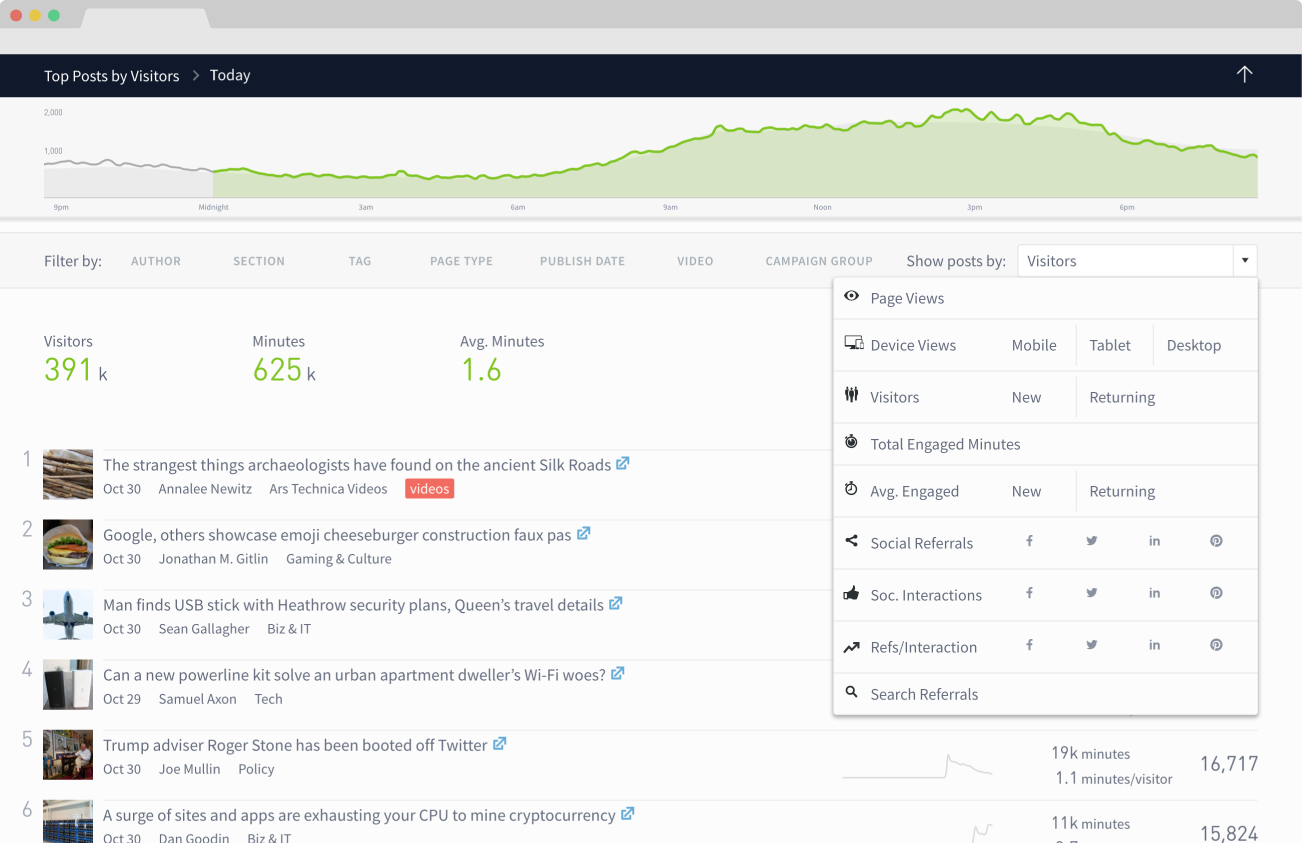
Task: Click the scroll-to-top arrow icon
Action: 1244,74
